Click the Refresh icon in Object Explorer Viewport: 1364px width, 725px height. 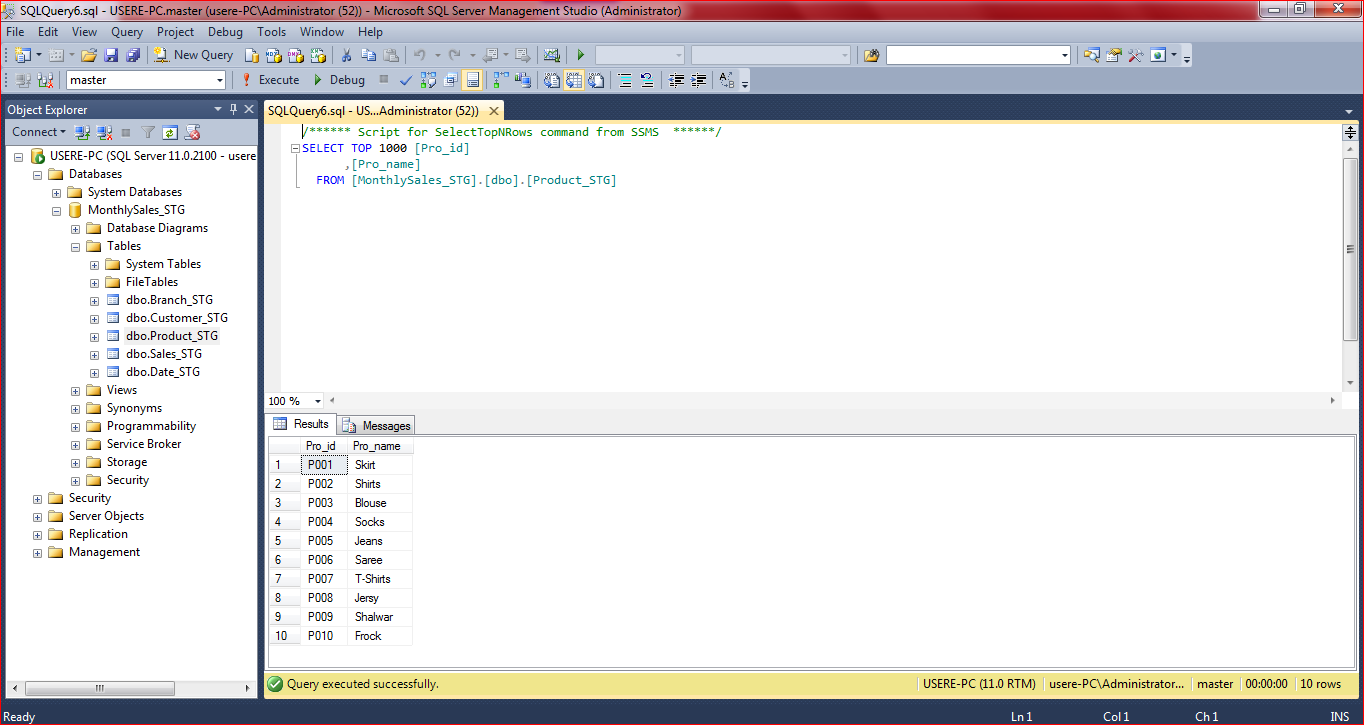coord(170,131)
